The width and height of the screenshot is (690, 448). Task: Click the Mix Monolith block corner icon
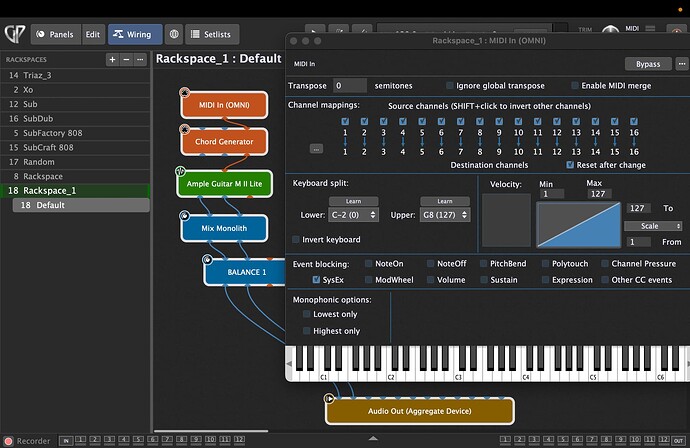[x=184, y=216]
